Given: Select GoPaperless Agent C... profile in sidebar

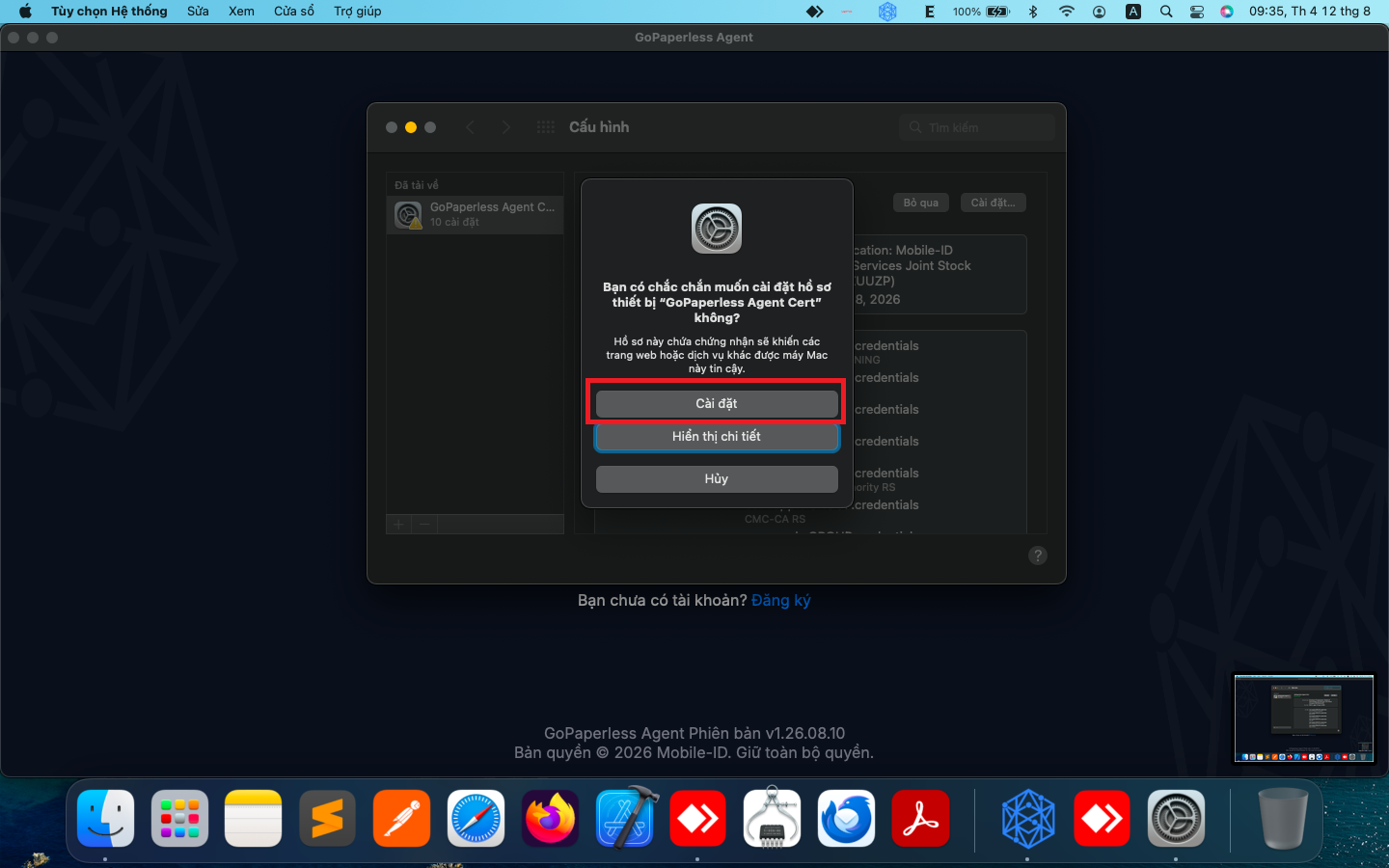Looking at the screenshot, I should point(476,214).
